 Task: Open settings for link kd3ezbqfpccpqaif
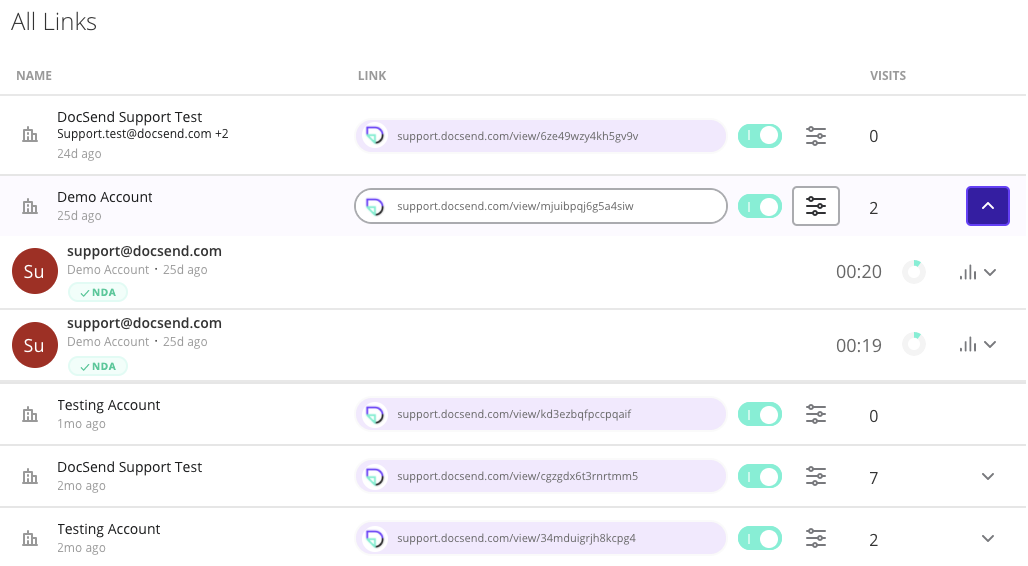coord(816,414)
